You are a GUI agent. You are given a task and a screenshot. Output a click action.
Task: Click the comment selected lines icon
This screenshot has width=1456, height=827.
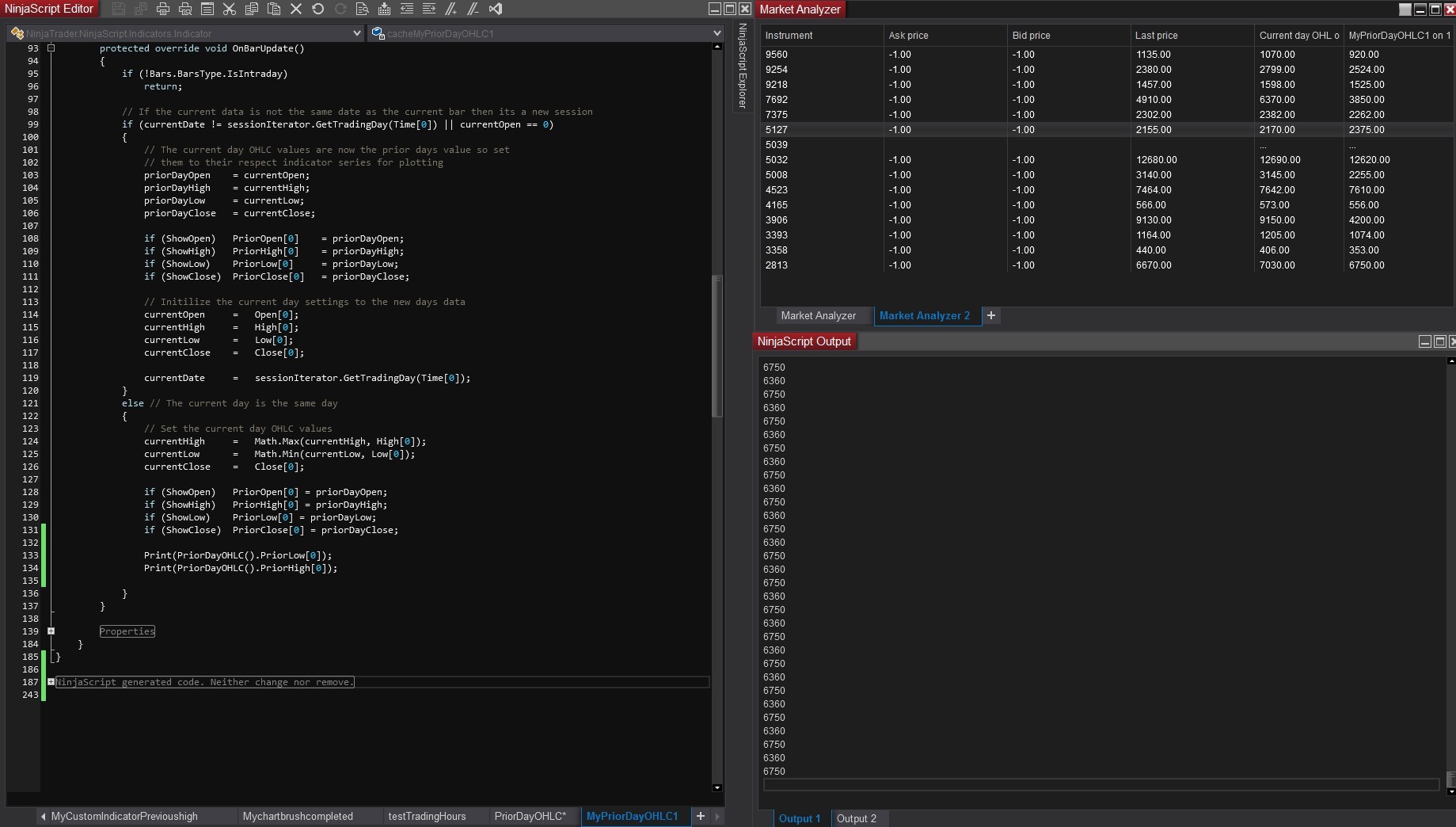pyautogui.click(x=450, y=9)
